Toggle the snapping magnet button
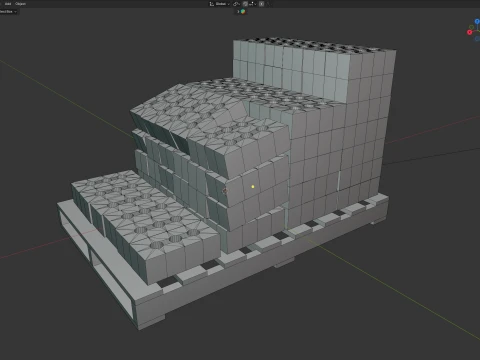Screen dimensions: 480x360 pyautogui.click(x=245, y=4)
